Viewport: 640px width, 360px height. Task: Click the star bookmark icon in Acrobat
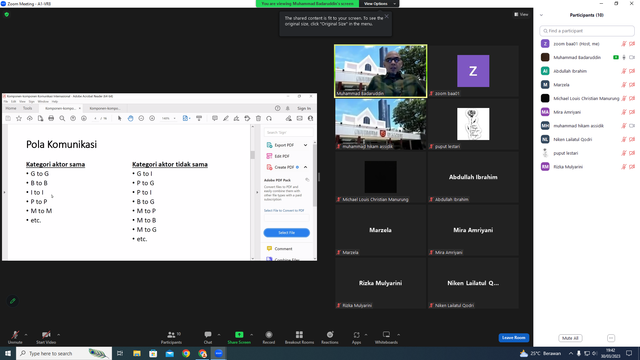point(19,118)
